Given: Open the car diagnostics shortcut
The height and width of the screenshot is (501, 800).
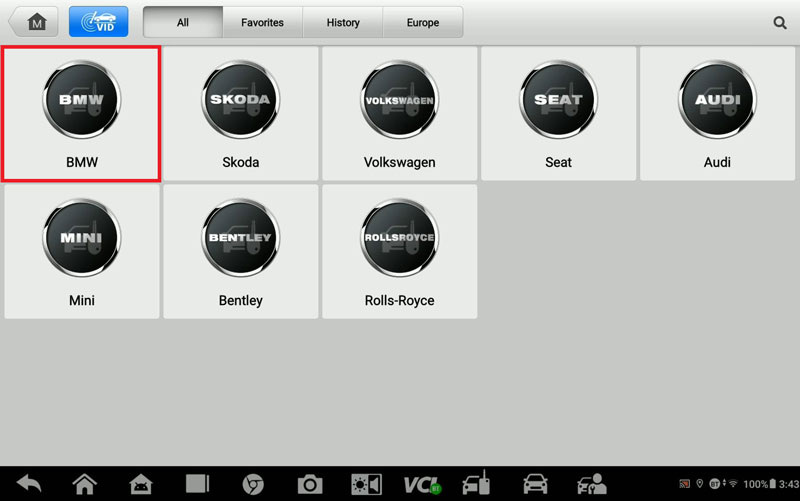Looking at the screenshot, I should coord(535,484).
